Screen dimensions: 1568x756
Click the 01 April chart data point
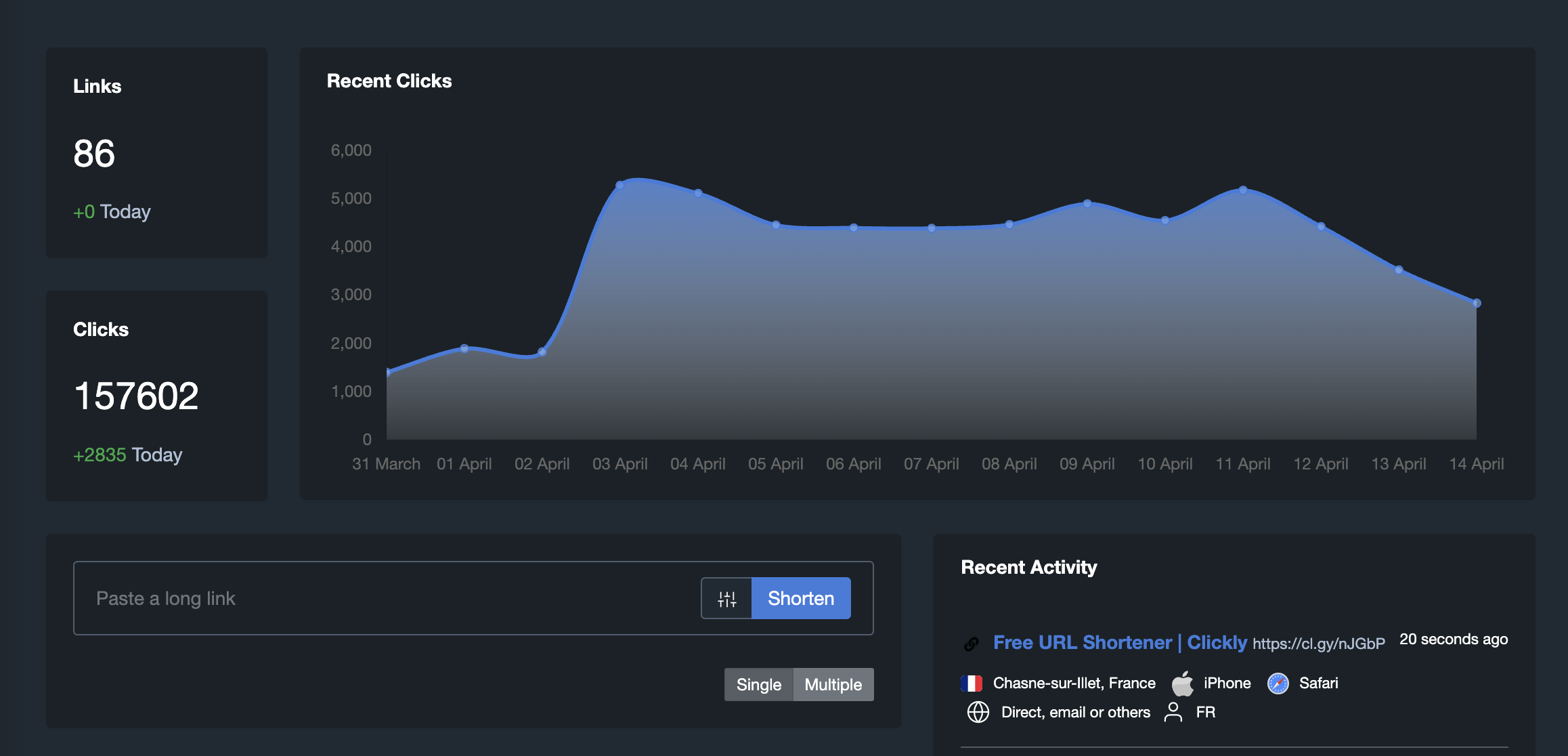[464, 348]
